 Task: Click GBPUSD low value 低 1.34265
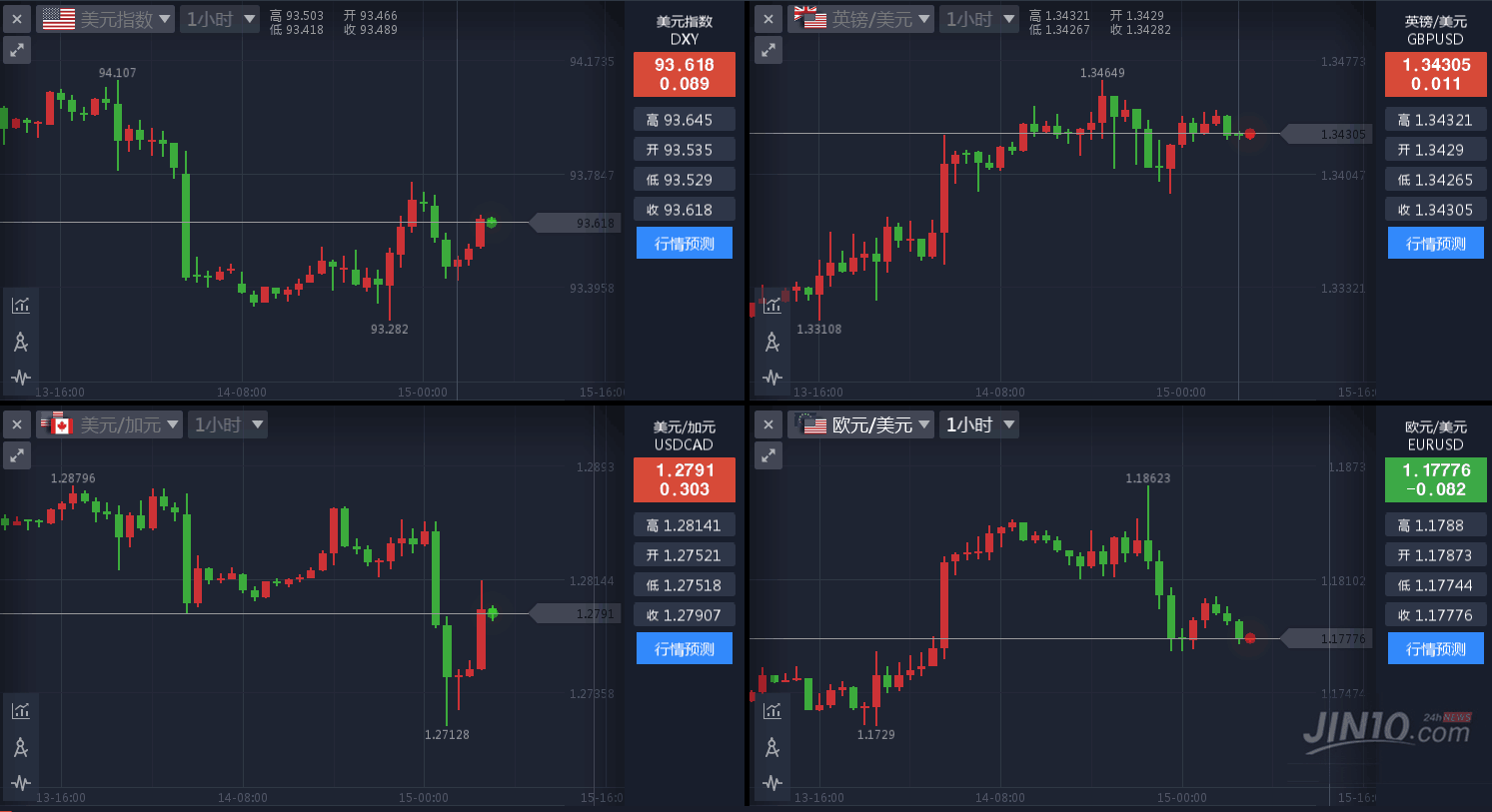[x=1436, y=180]
